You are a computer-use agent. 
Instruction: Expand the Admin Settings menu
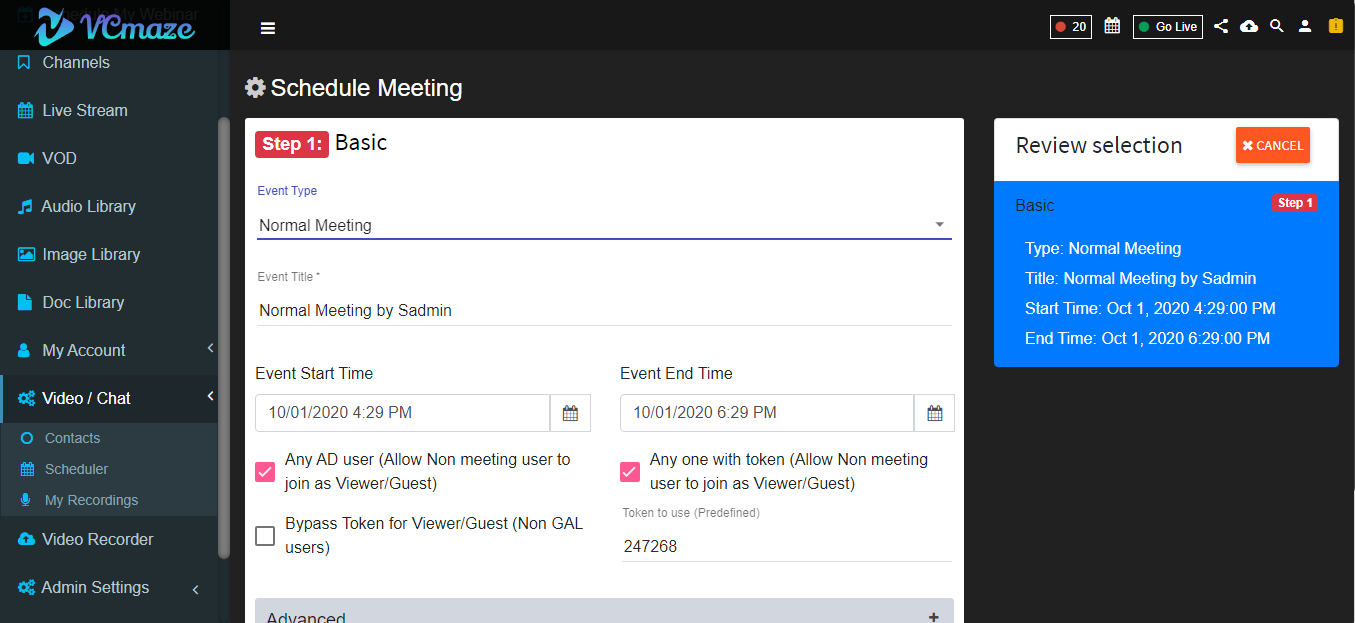point(108,588)
